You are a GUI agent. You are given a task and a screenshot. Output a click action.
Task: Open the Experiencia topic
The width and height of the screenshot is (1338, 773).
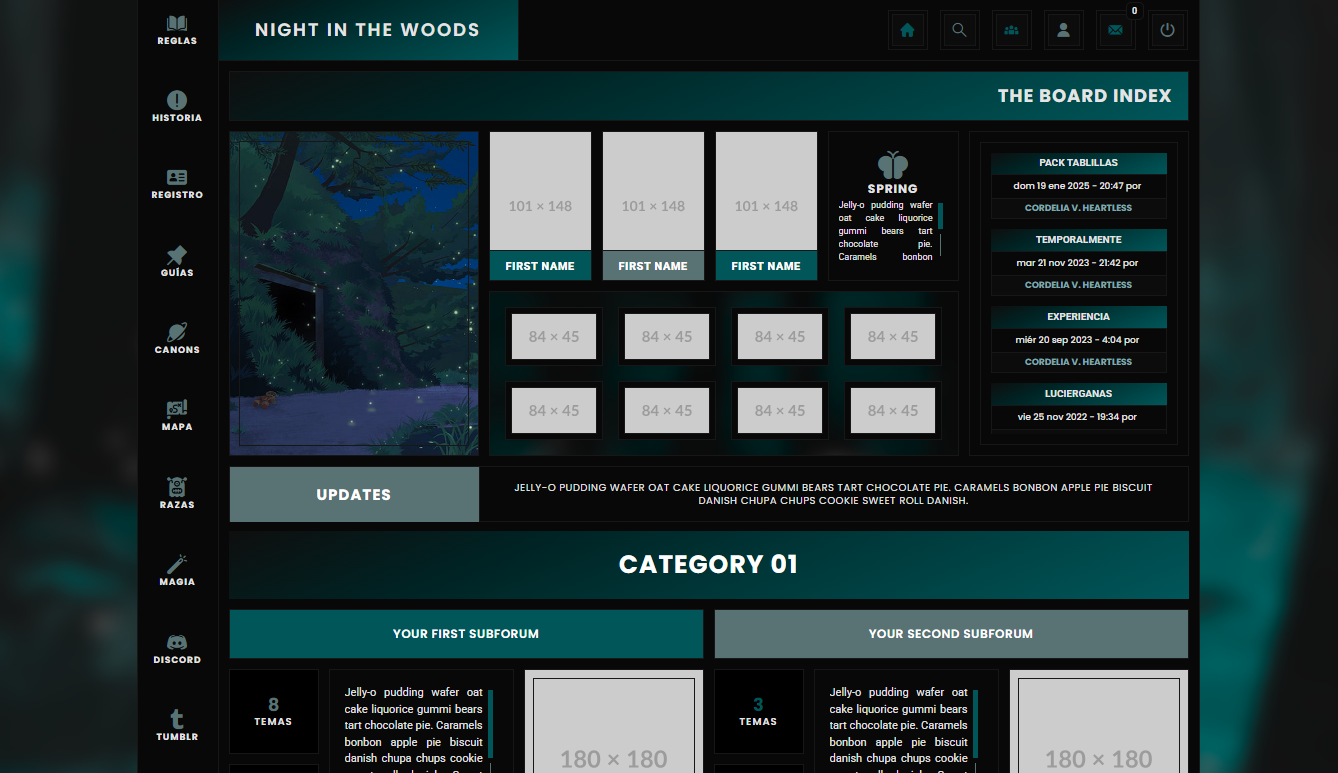pyautogui.click(x=1078, y=317)
